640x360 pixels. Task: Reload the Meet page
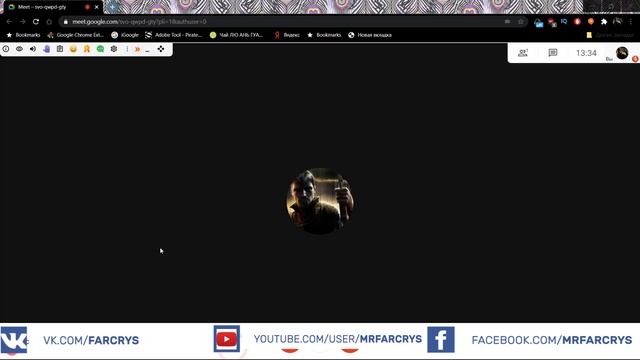[36, 22]
